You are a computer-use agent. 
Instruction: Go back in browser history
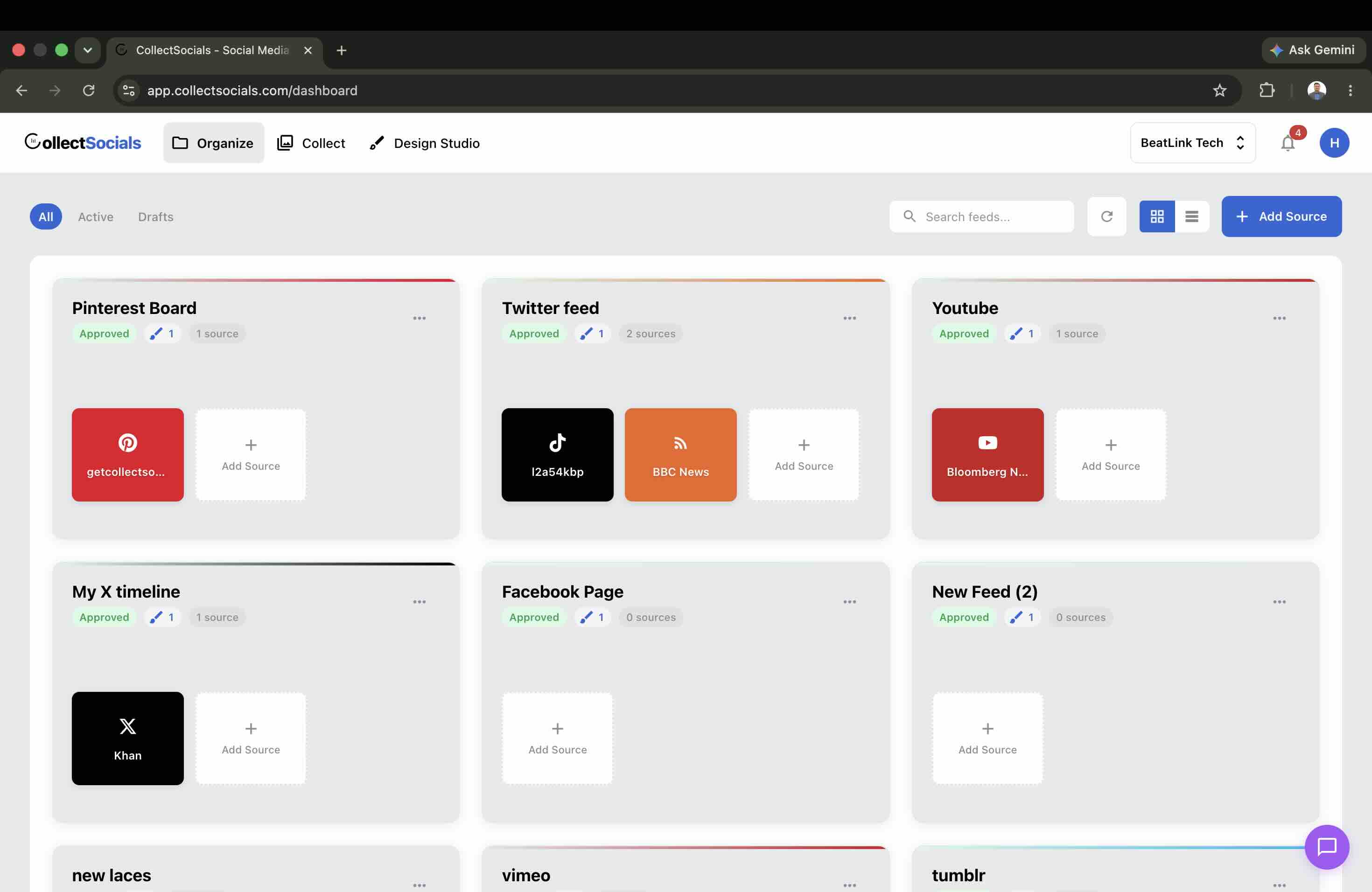tap(21, 91)
